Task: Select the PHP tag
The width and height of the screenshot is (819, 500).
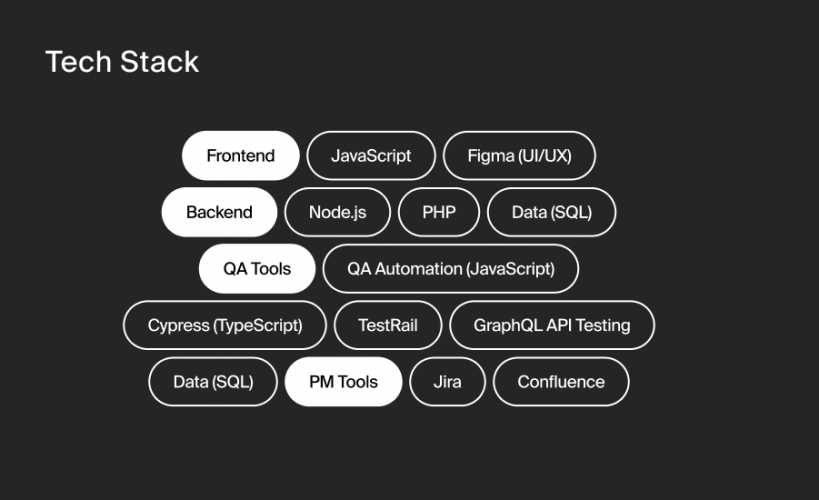Action: pos(438,212)
